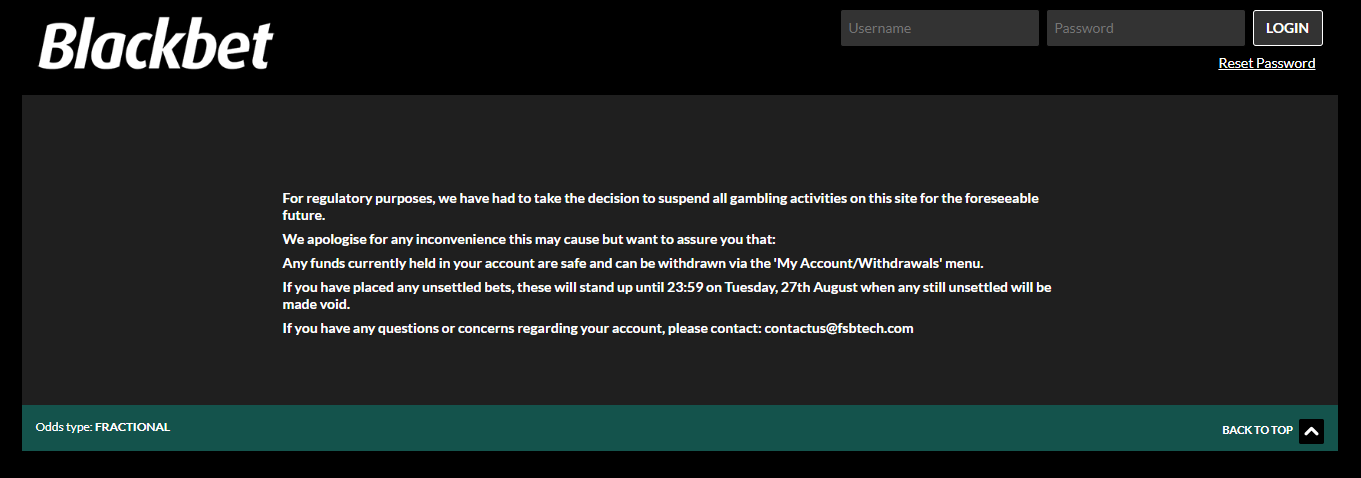Open the Reset Password link
Viewport: 1361px width, 478px height.
click(1266, 63)
